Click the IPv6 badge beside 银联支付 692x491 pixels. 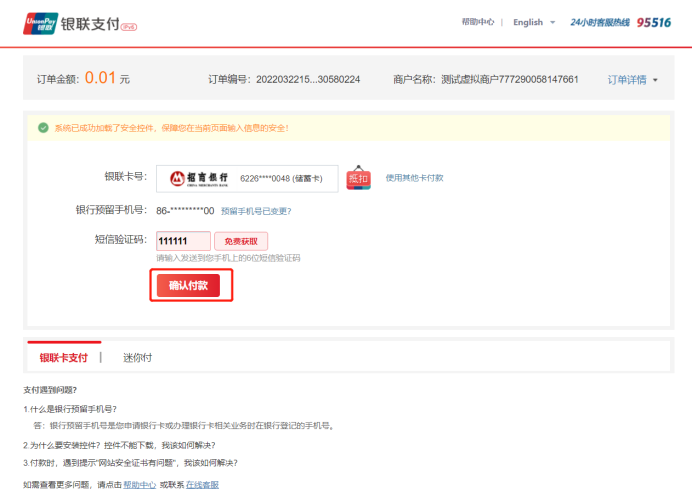128,27
